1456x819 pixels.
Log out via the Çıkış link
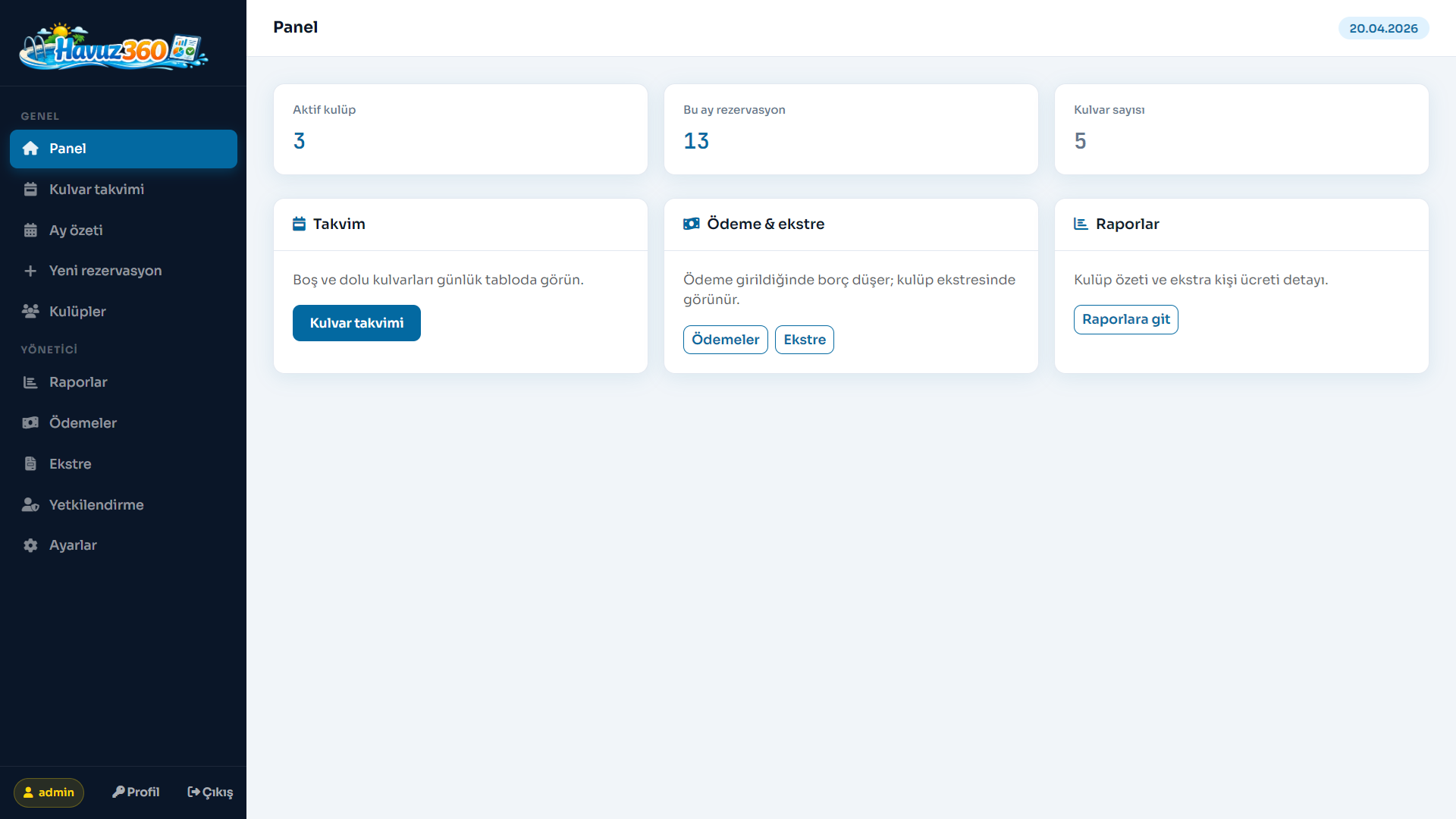210,792
